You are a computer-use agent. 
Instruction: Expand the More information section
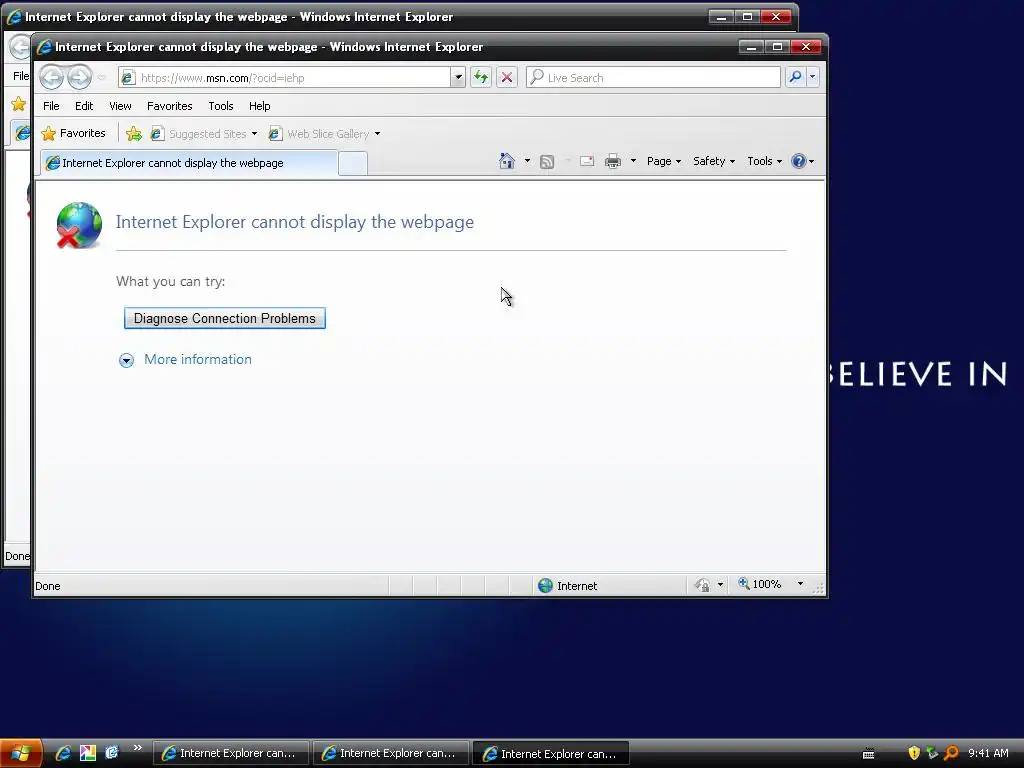126,360
